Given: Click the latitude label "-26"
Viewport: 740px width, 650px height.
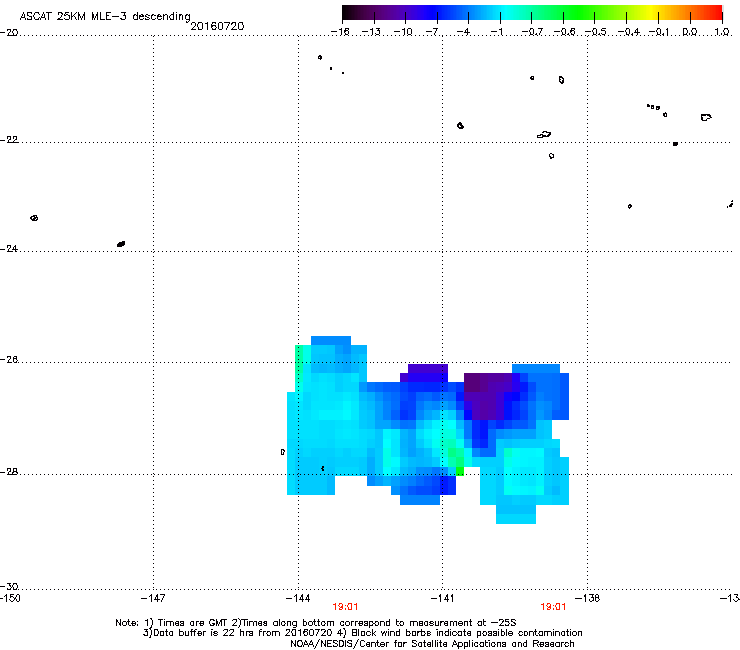Looking at the screenshot, I should 9,360.
